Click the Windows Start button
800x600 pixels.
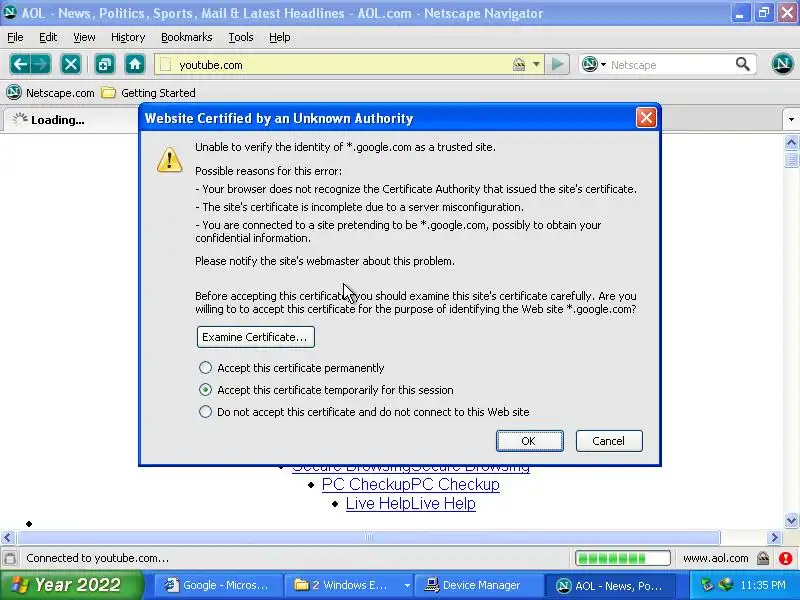pyautogui.click(x=71, y=585)
